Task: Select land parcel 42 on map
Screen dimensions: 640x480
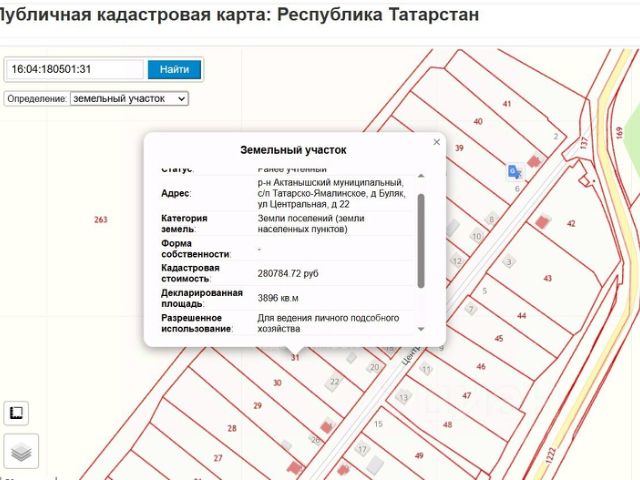Action: tap(571, 223)
